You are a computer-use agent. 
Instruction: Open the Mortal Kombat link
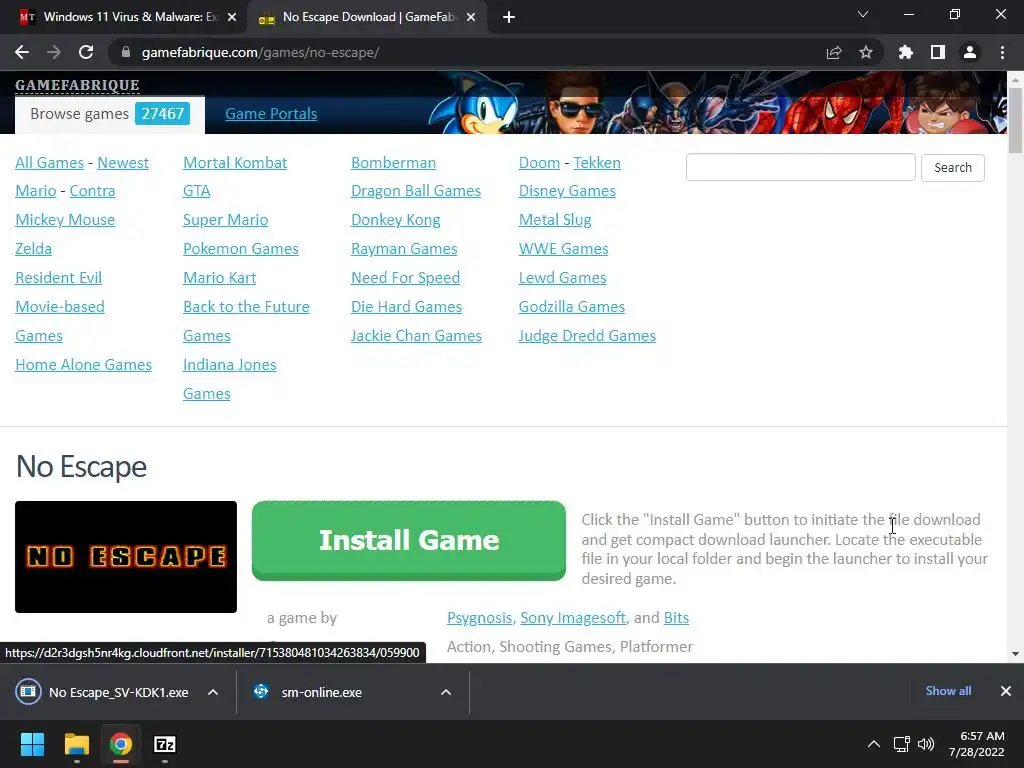[235, 163]
